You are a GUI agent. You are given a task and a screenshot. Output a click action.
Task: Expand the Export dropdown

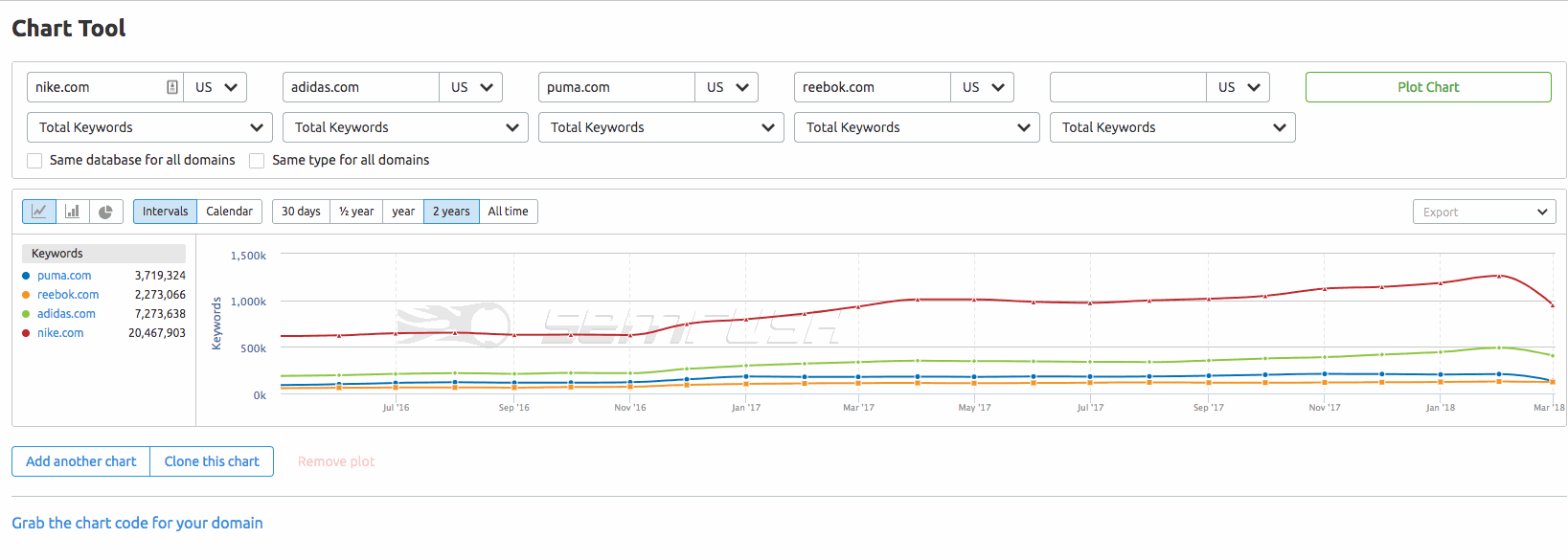(1485, 212)
